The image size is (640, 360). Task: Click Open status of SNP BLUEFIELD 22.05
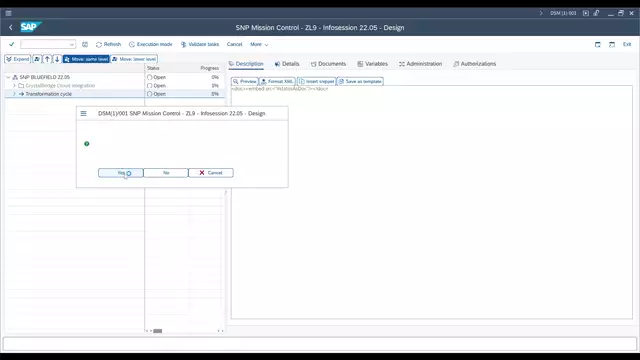pyautogui.click(x=156, y=77)
